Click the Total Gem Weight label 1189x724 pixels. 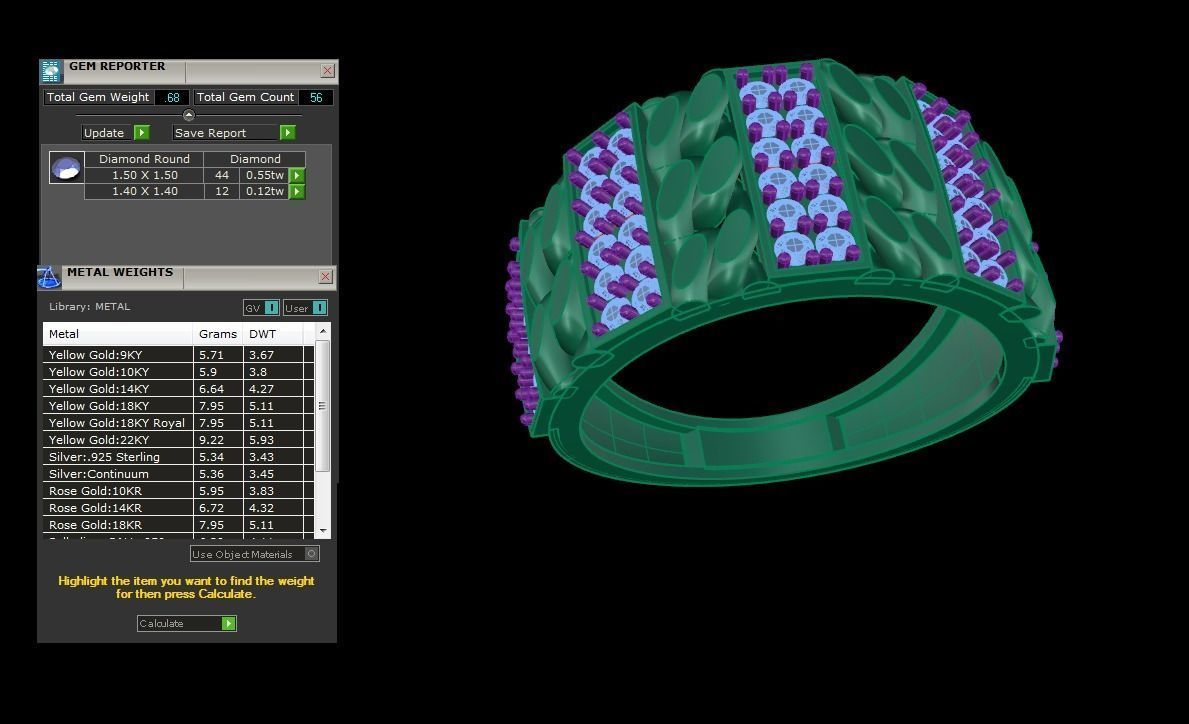pos(98,97)
